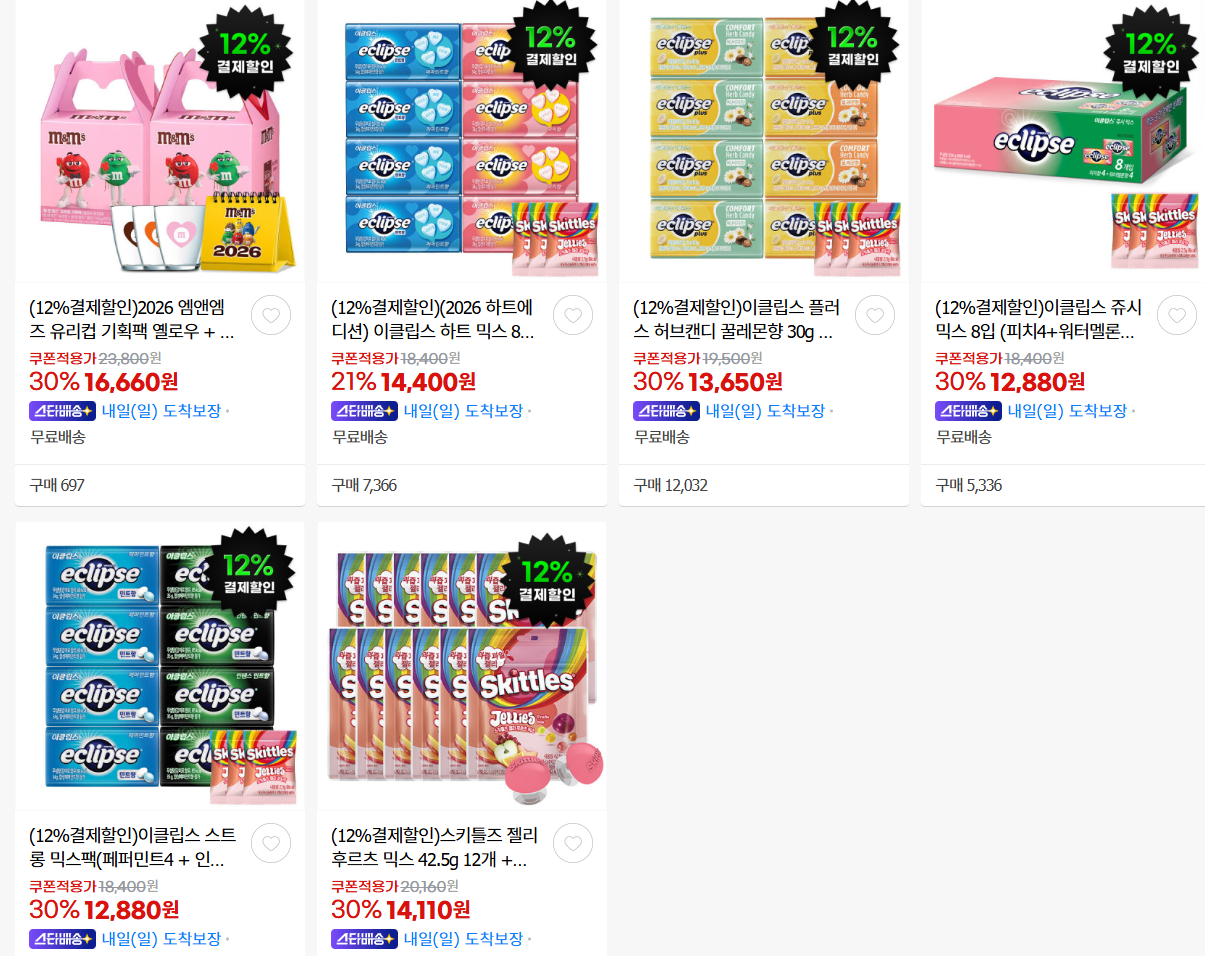Open Eclipse Plus herb candy product image
The width and height of the screenshot is (1205, 956).
(x=764, y=140)
